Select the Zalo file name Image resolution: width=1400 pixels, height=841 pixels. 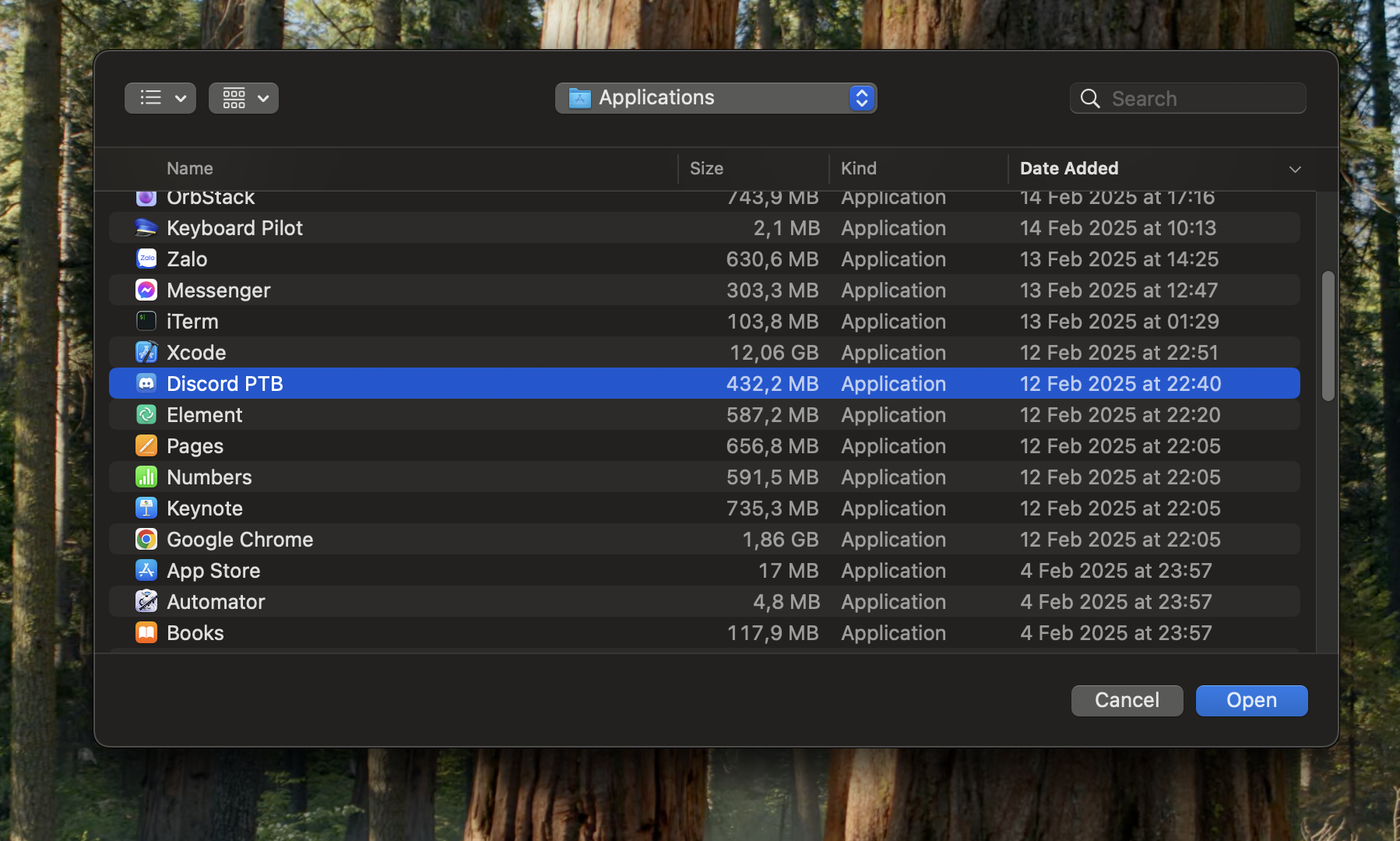(x=187, y=259)
